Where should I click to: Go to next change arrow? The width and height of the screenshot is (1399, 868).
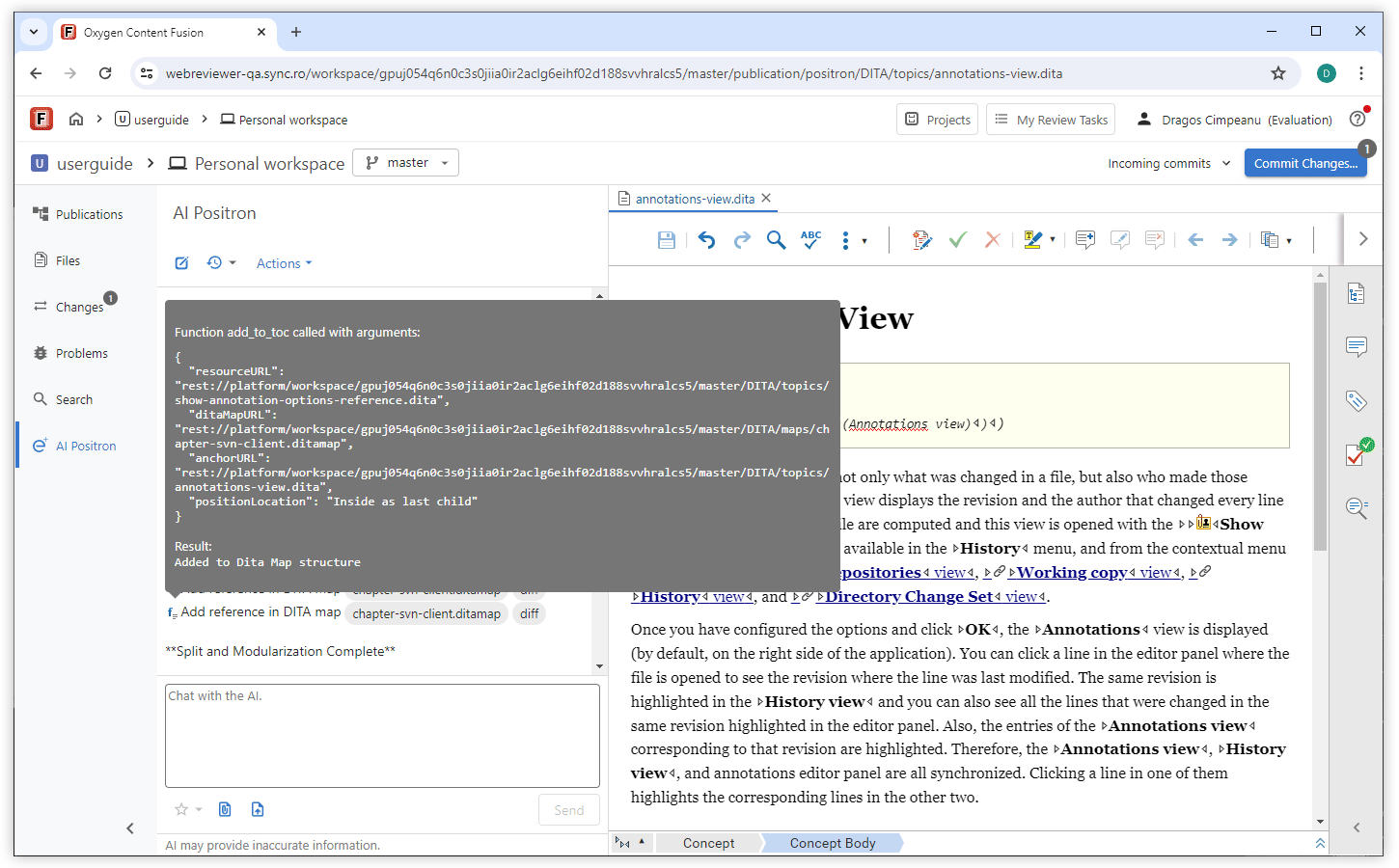tap(1230, 240)
